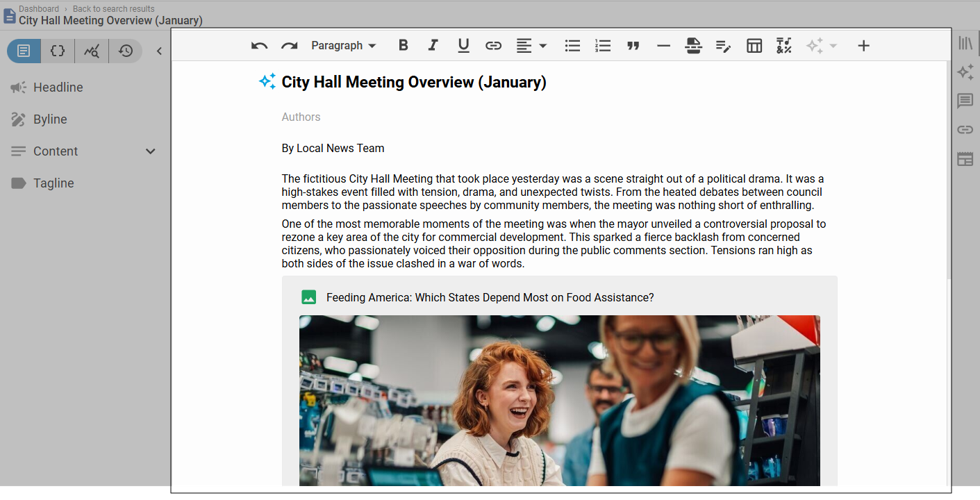
Task: Click the editor vertical scrollbar
Action: tap(949, 169)
